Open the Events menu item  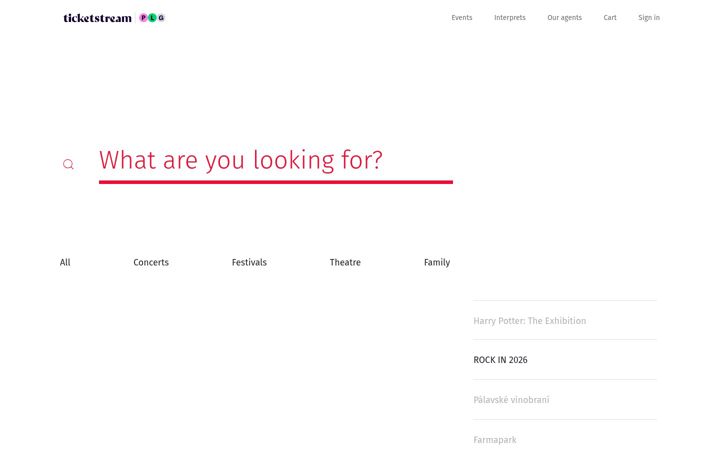461,17
